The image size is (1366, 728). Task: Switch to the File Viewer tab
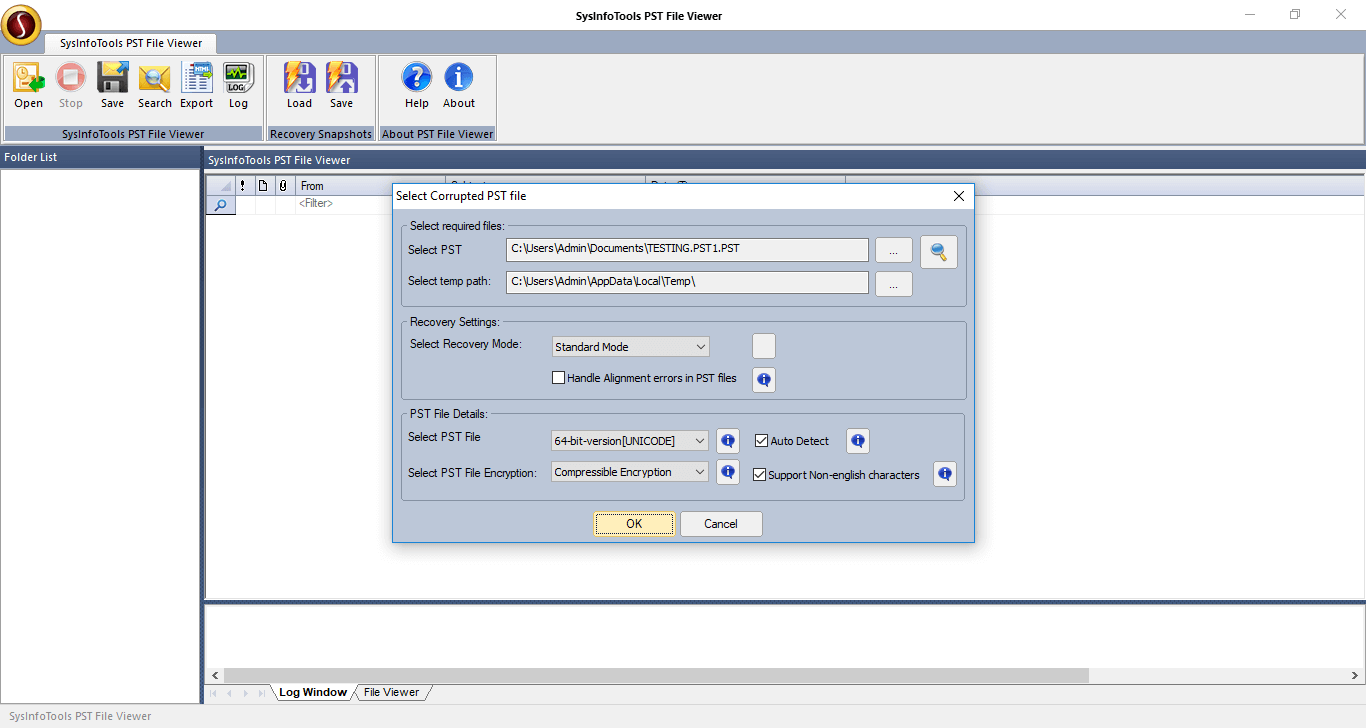click(x=391, y=691)
